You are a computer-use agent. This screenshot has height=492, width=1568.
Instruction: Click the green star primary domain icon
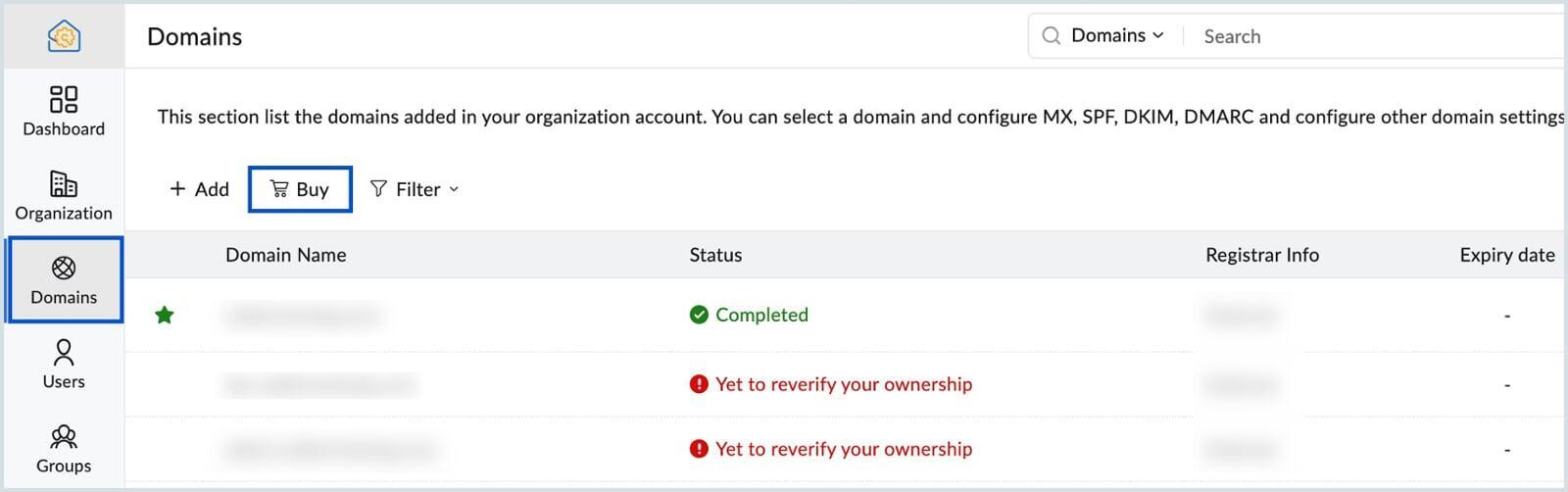[x=165, y=315]
